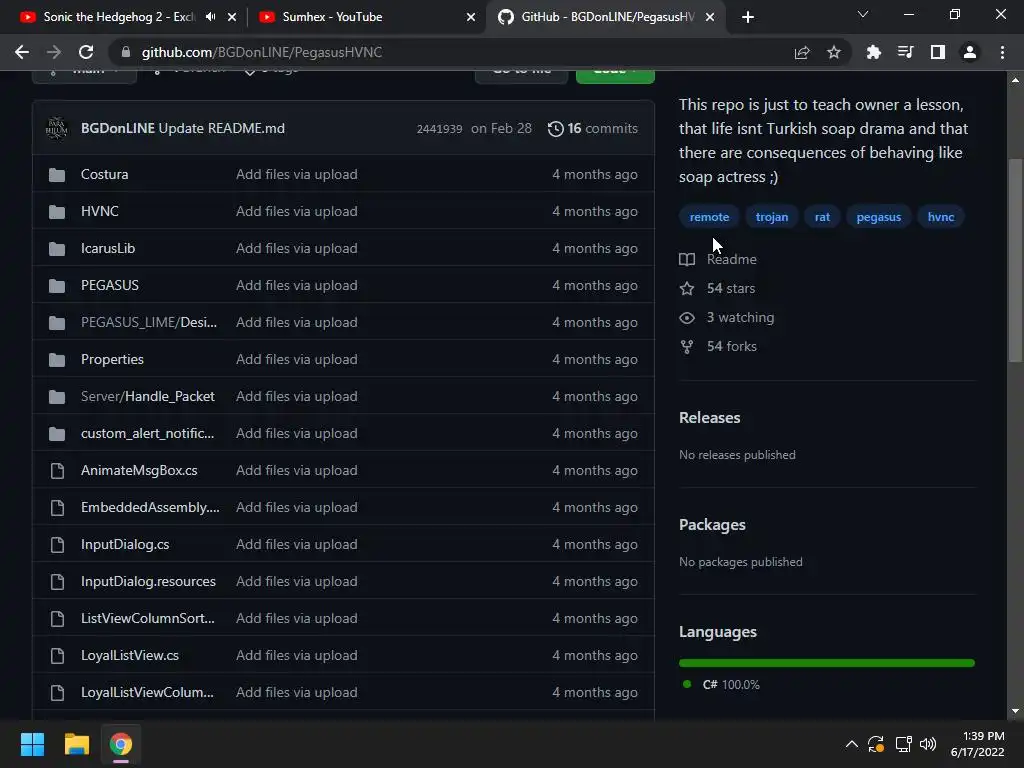Click the page vertical scrollbar thumb
This screenshot has width=1024, height=768.
coord(1015,260)
